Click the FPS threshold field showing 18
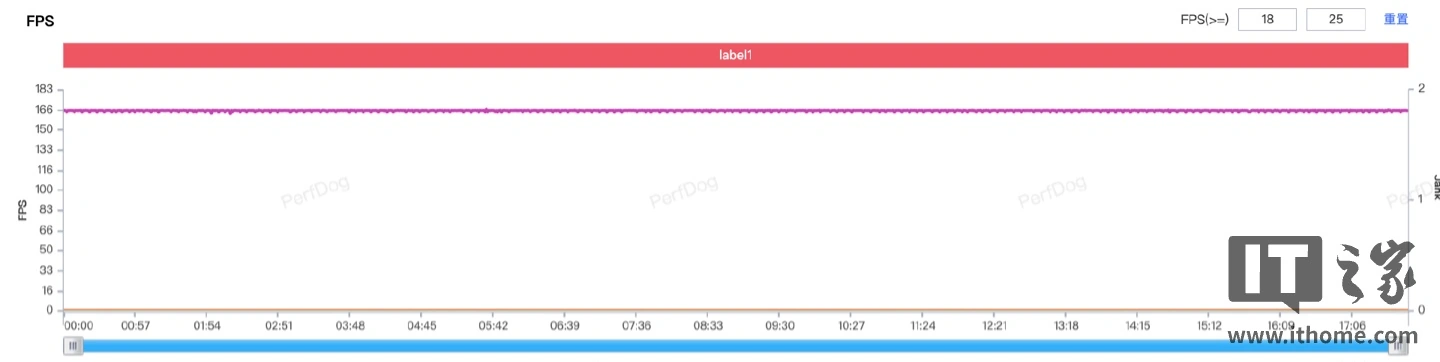 [1267, 19]
